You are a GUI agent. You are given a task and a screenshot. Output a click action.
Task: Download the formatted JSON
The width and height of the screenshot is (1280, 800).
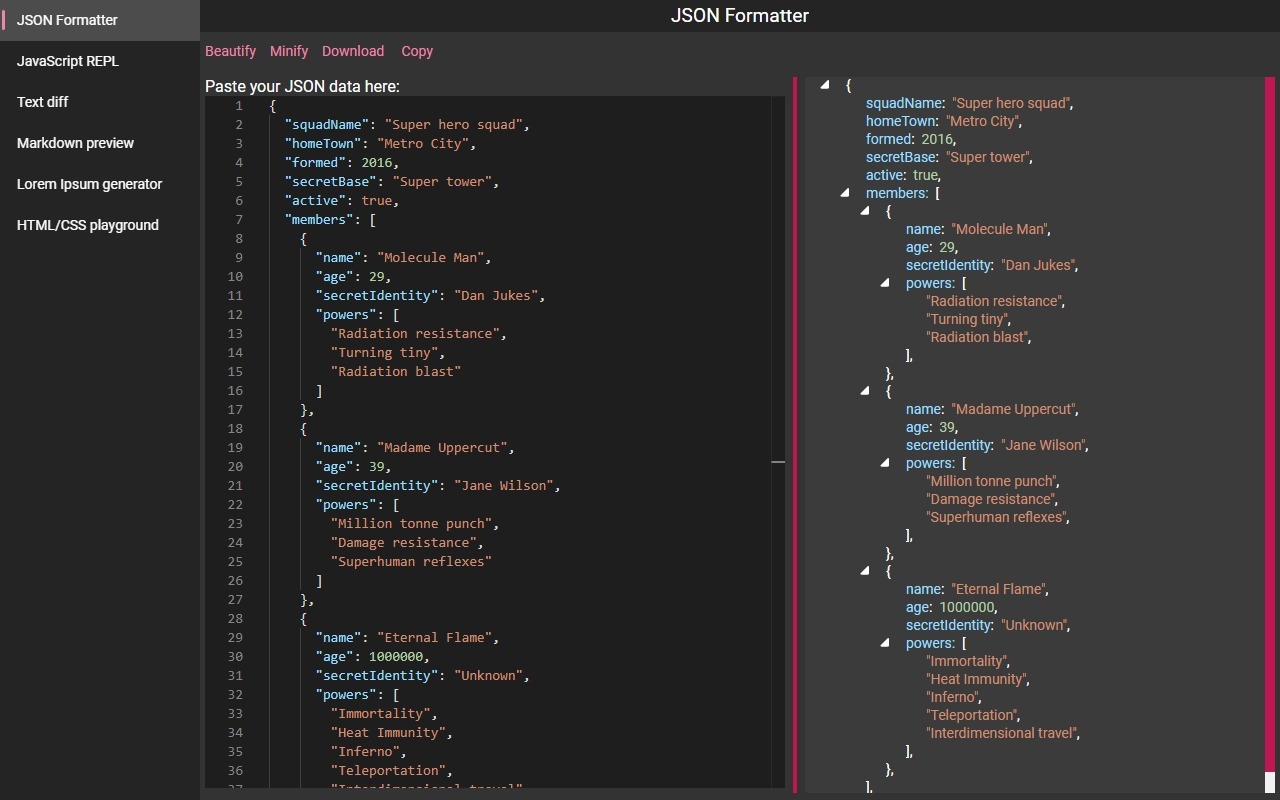pos(353,51)
